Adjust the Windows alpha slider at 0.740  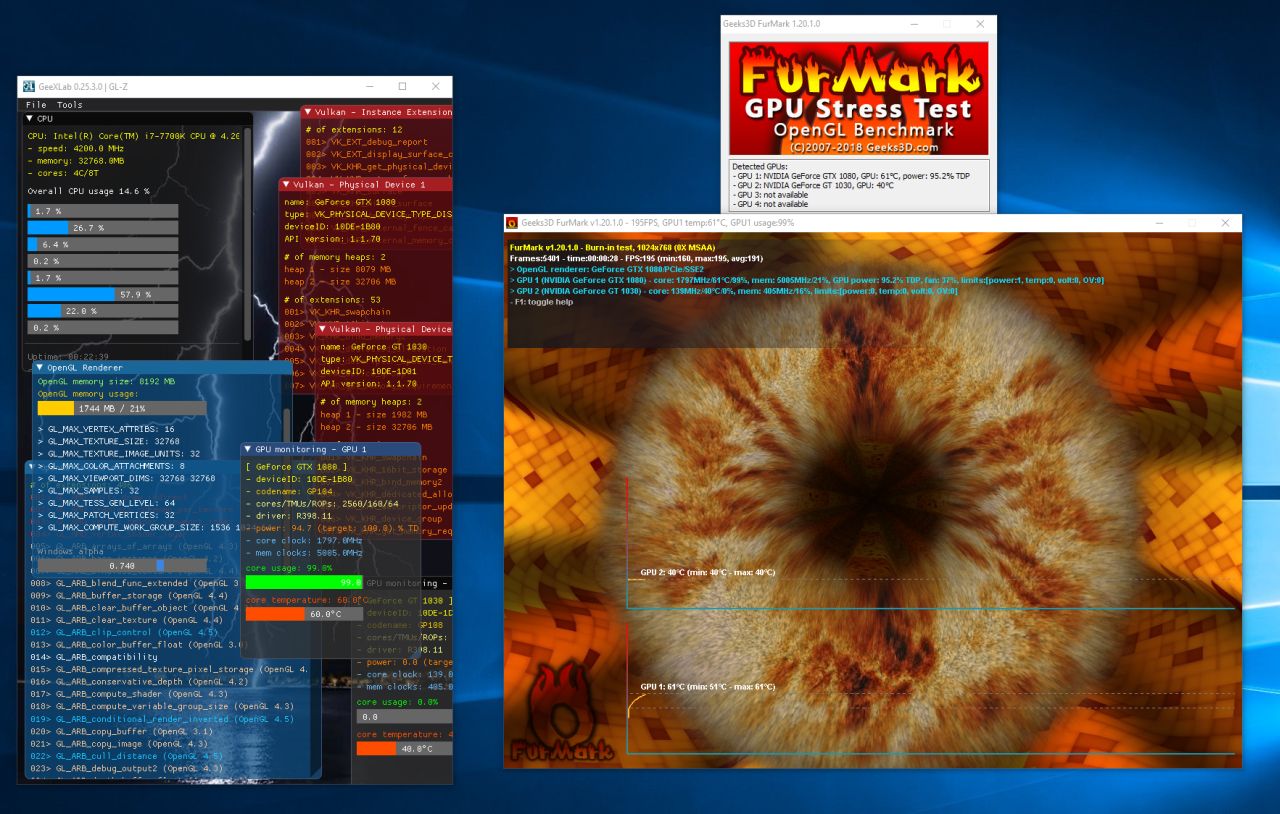coord(122,565)
